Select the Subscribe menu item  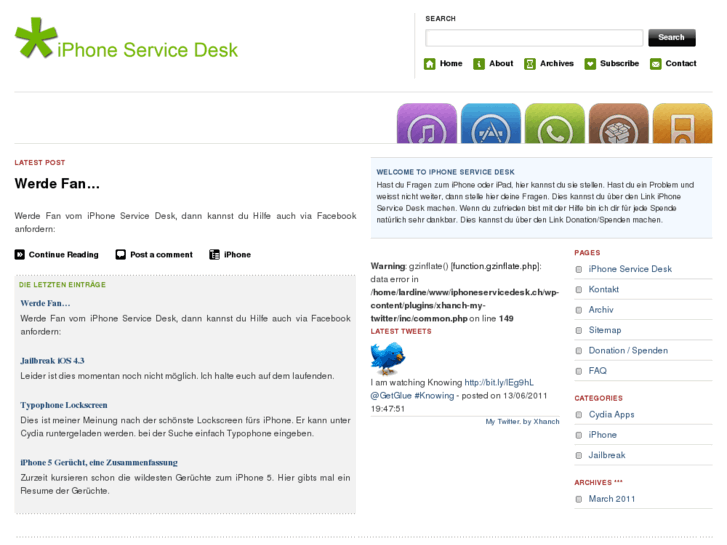(619, 64)
